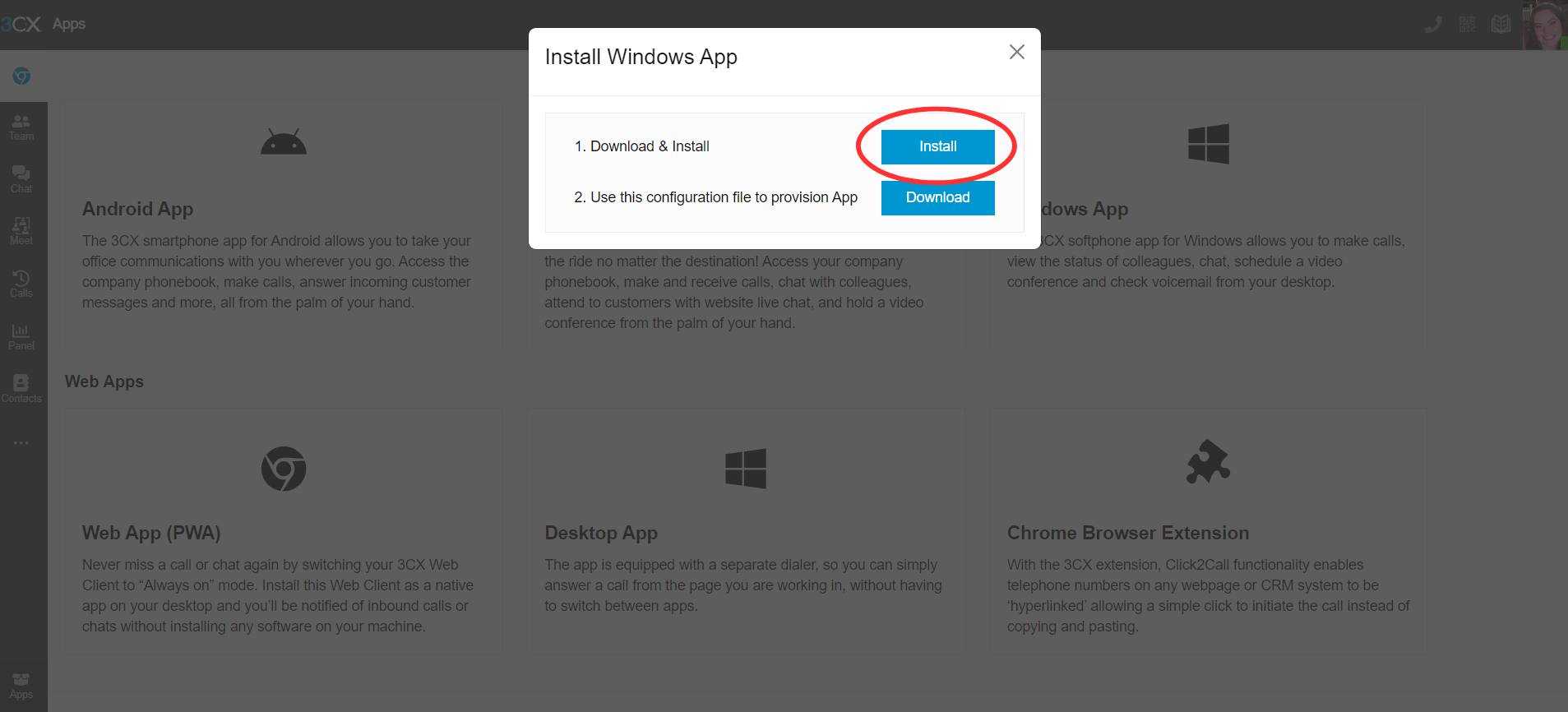Viewport: 1568px width, 712px height.
Task: Open the Team sidebar section
Action: point(21,127)
